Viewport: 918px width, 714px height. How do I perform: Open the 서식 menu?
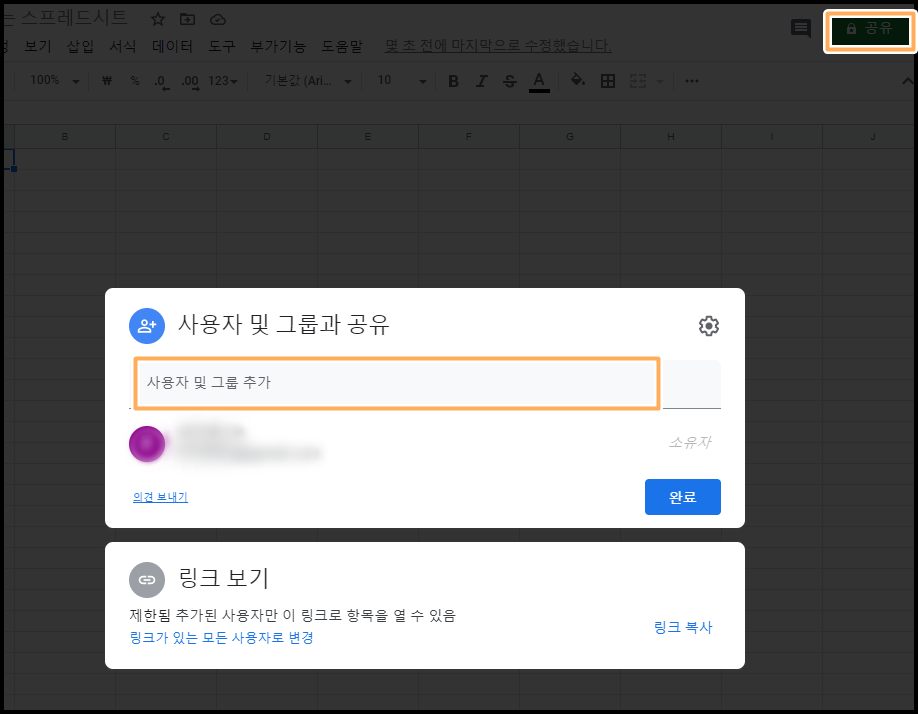coord(122,46)
